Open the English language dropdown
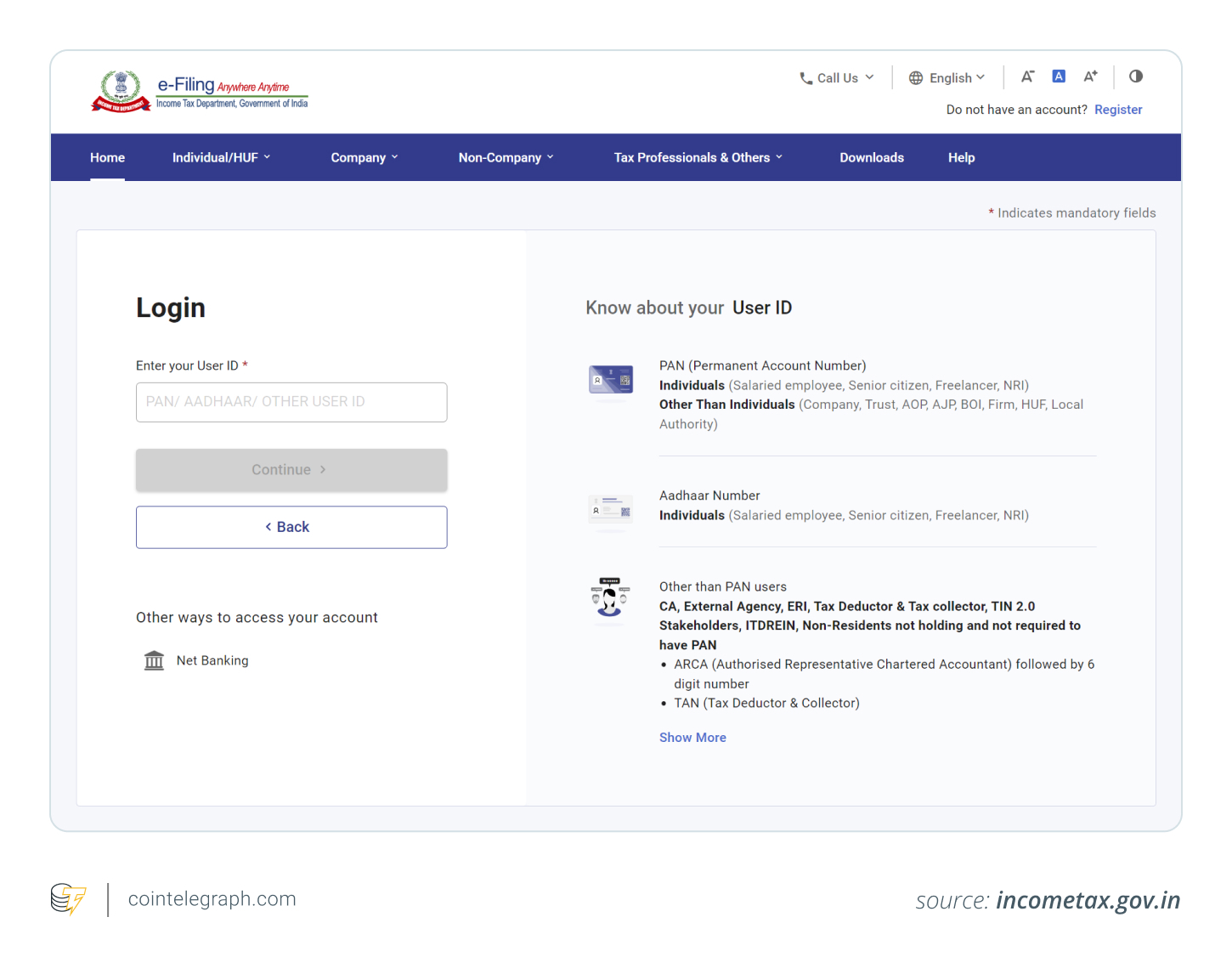 click(947, 78)
